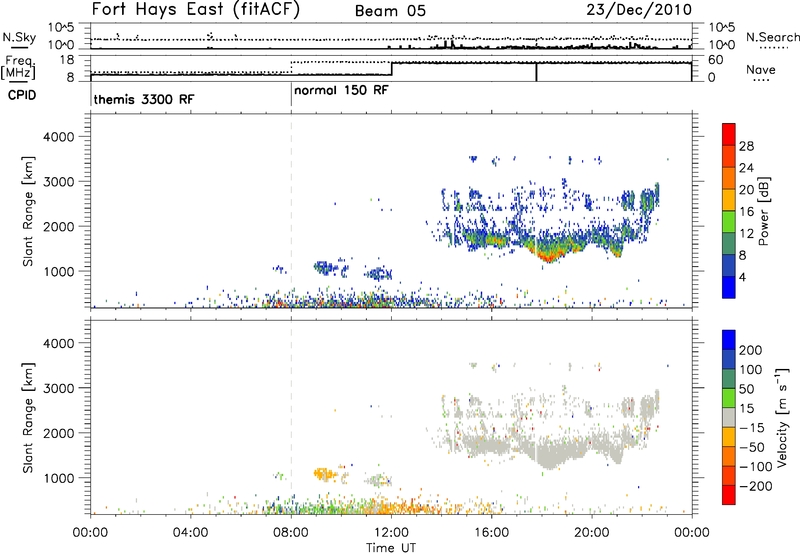Pick the light green 12–16 dB segment
This screenshot has width=800, height=554.
pos(729,221)
